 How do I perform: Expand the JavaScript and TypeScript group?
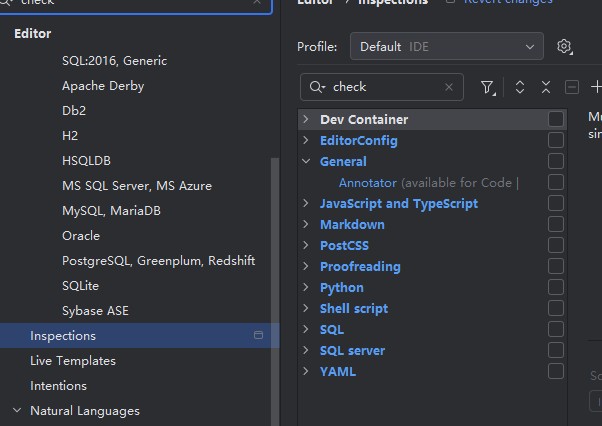[305, 204]
